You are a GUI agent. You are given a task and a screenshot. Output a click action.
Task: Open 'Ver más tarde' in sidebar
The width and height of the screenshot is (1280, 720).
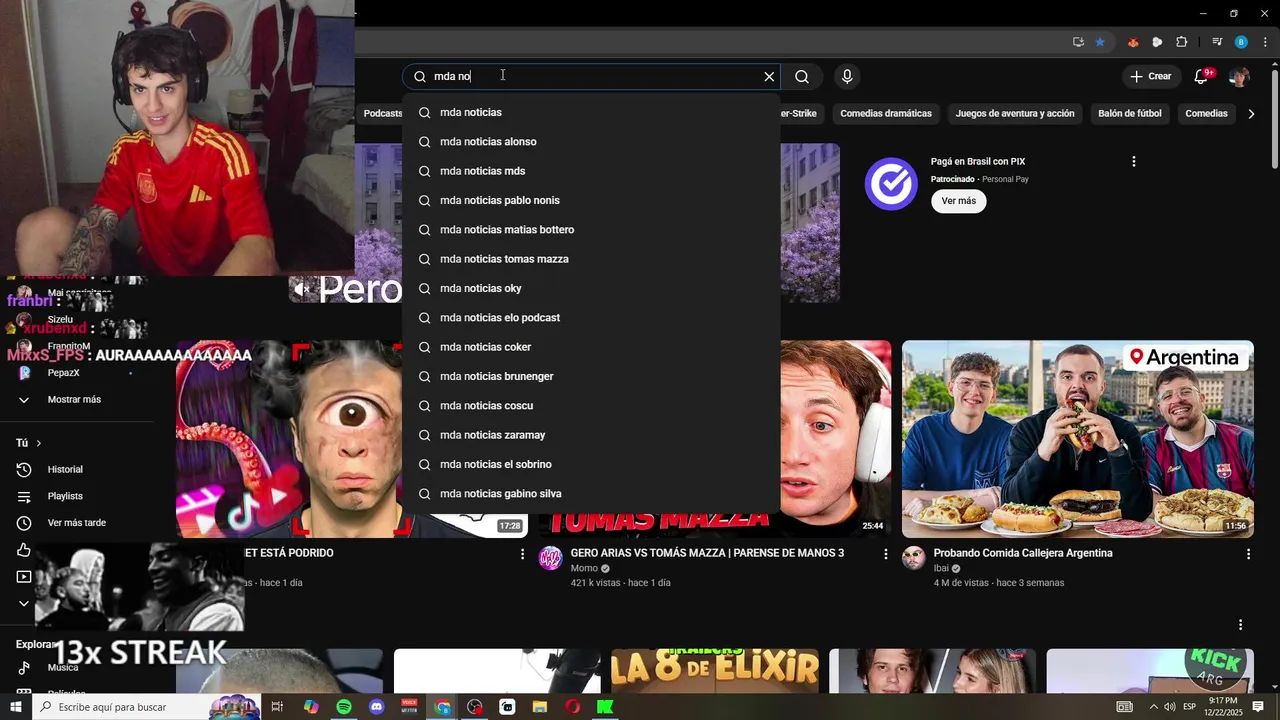(76, 523)
